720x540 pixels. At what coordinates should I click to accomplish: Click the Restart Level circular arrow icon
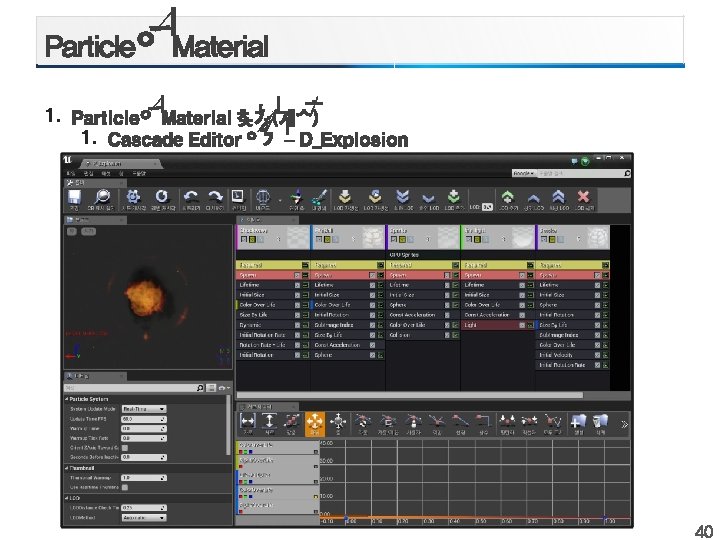[162, 197]
